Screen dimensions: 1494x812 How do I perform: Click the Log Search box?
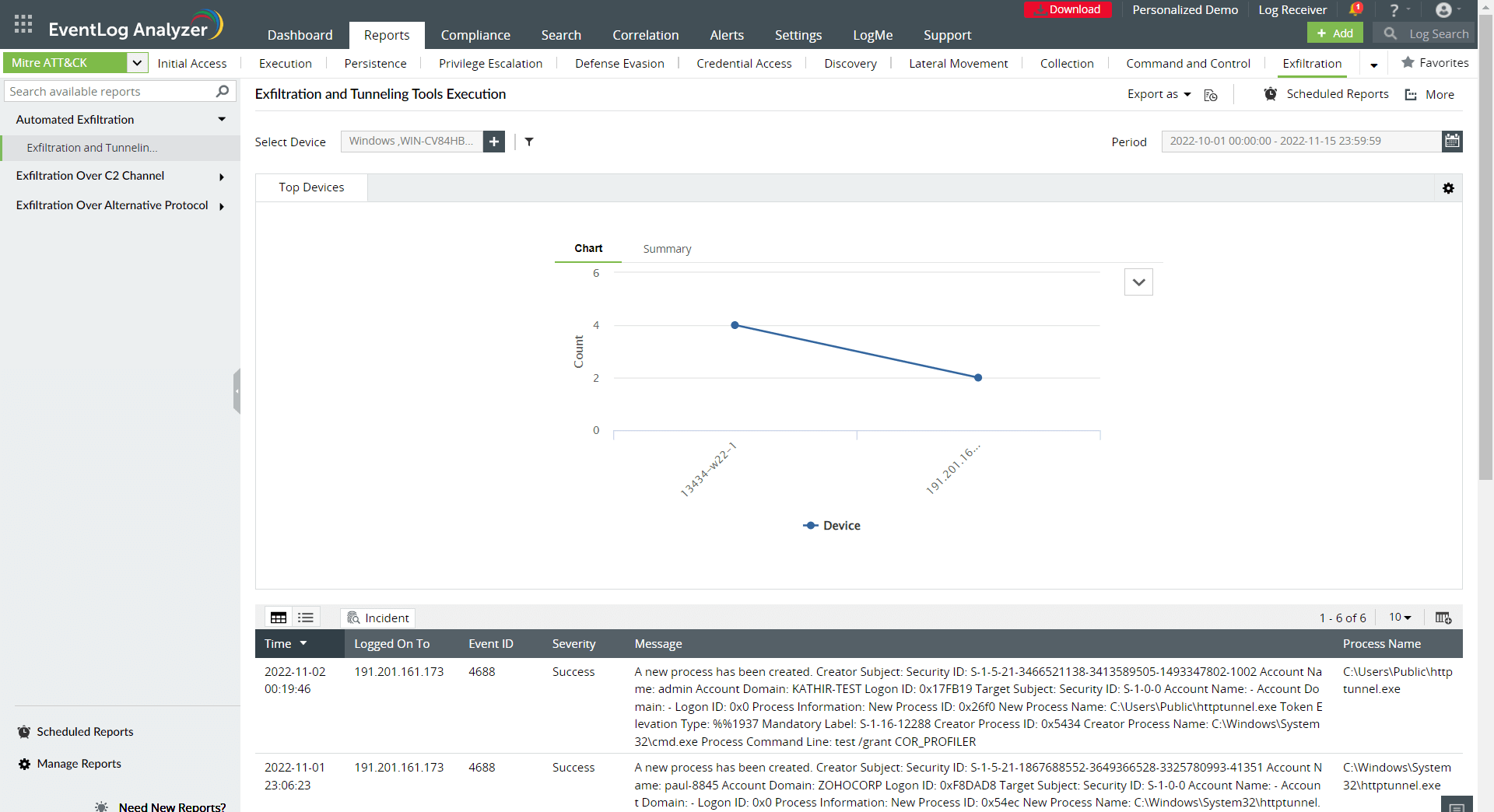coord(1422,33)
